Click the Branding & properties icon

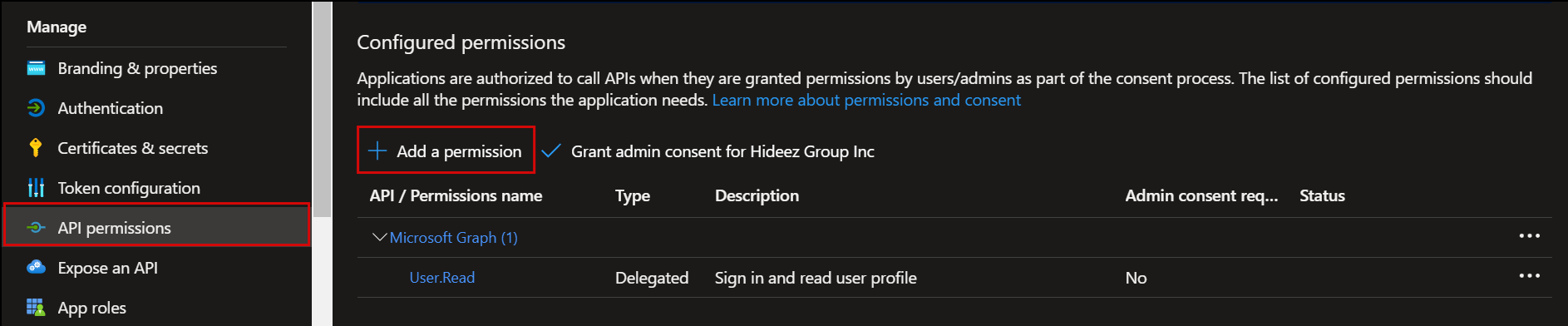point(36,68)
